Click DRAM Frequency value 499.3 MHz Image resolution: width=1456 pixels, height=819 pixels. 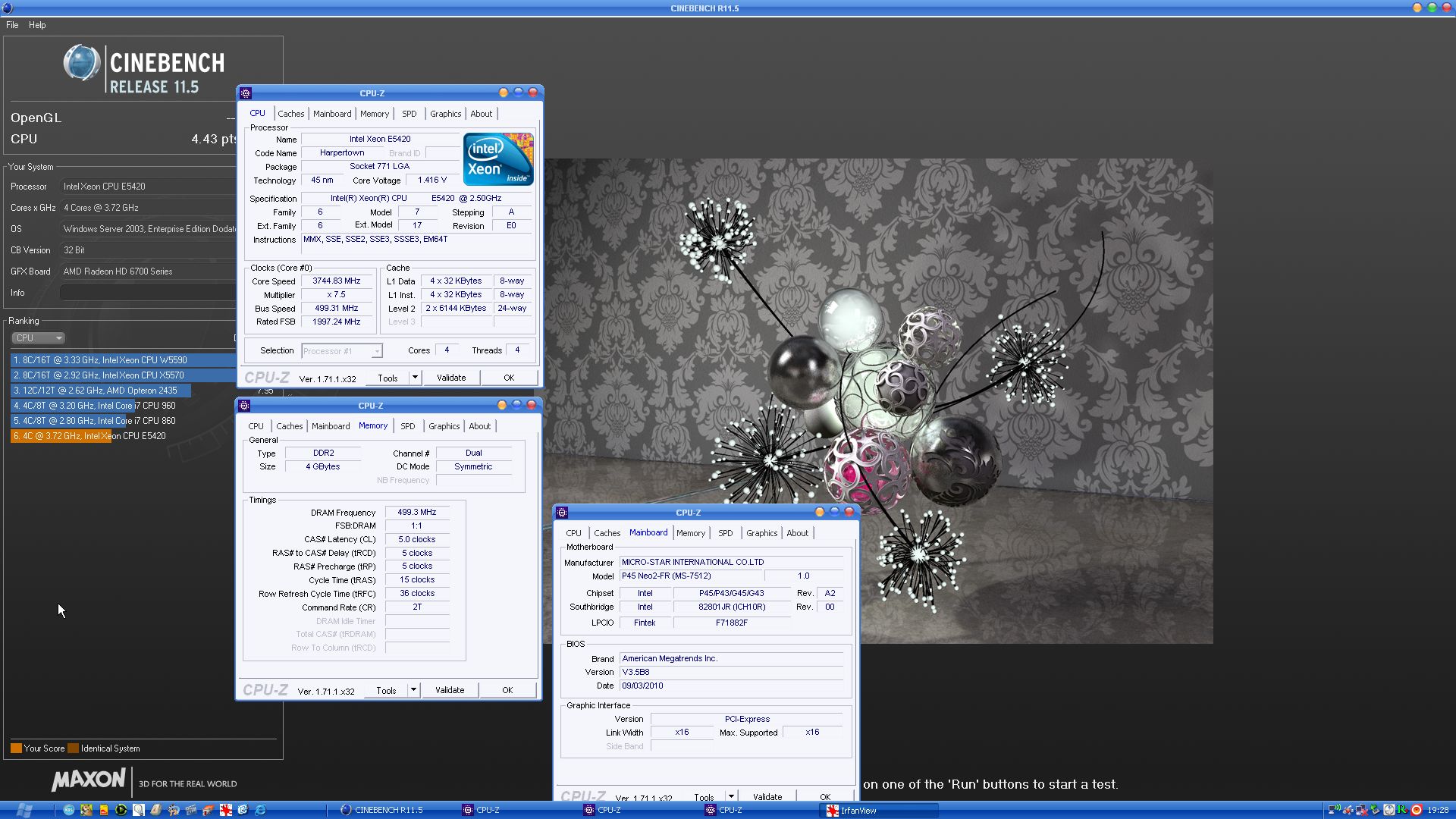click(417, 512)
